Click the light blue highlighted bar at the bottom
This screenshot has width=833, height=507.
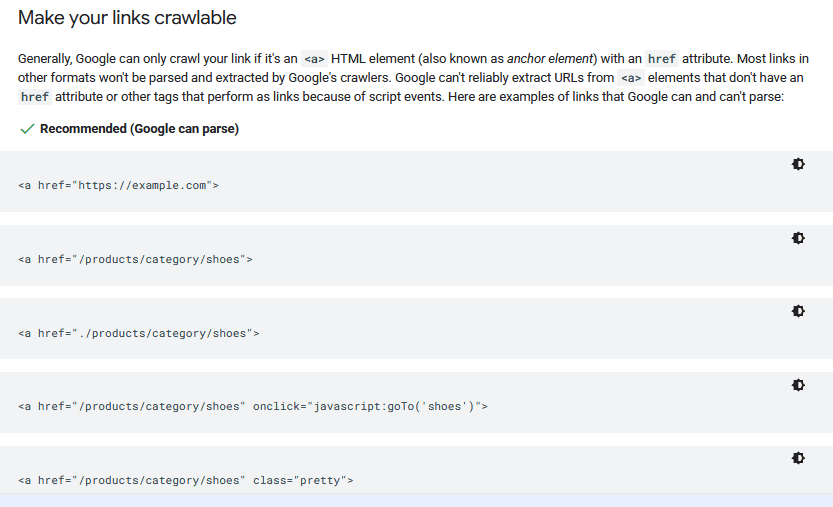tap(416, 500)
